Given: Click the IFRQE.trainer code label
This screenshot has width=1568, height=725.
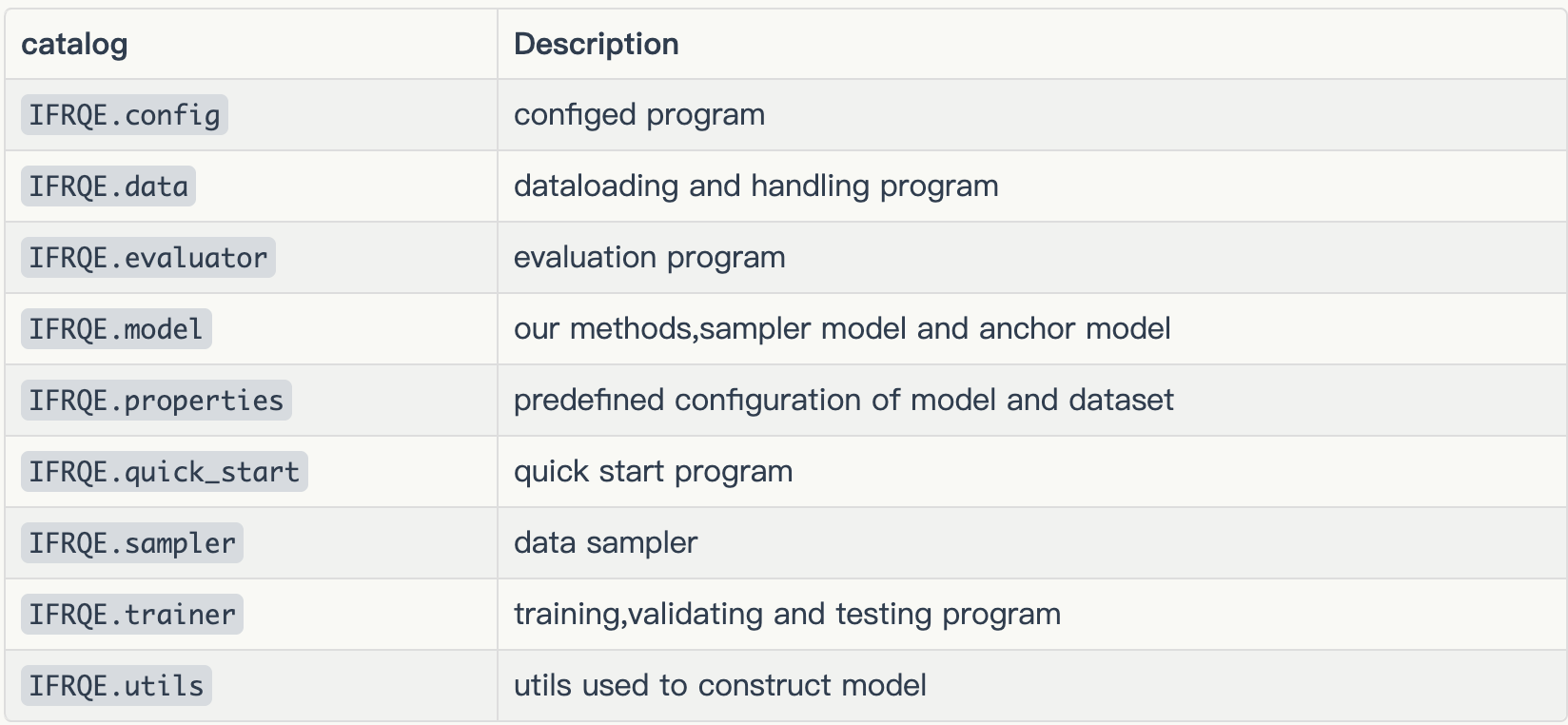Looking at the screenshot, I should (x=132, y=615).
